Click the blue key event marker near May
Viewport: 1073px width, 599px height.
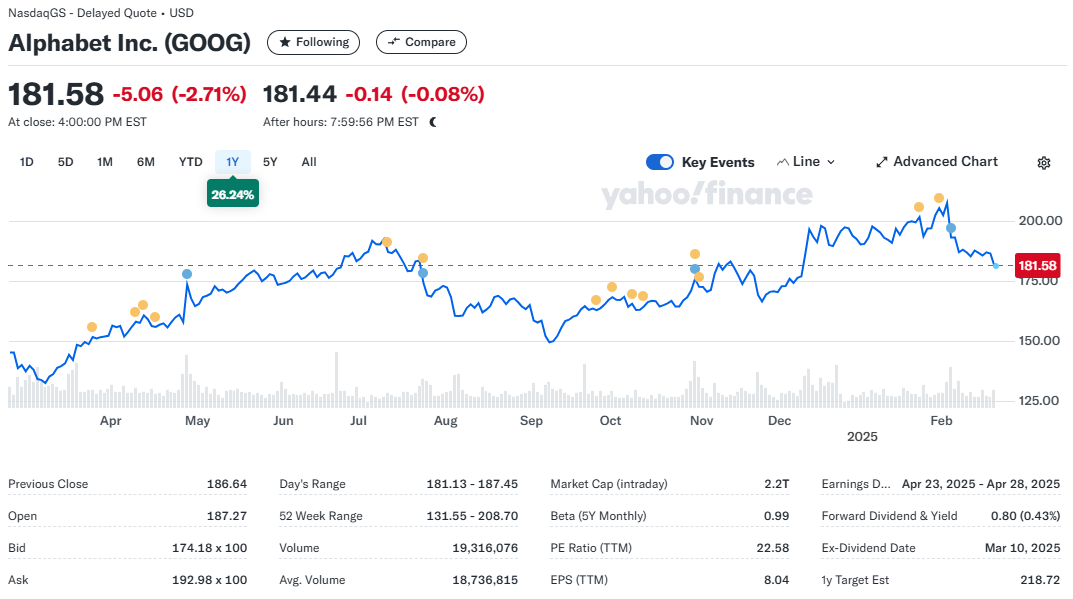tap(187, 274)
